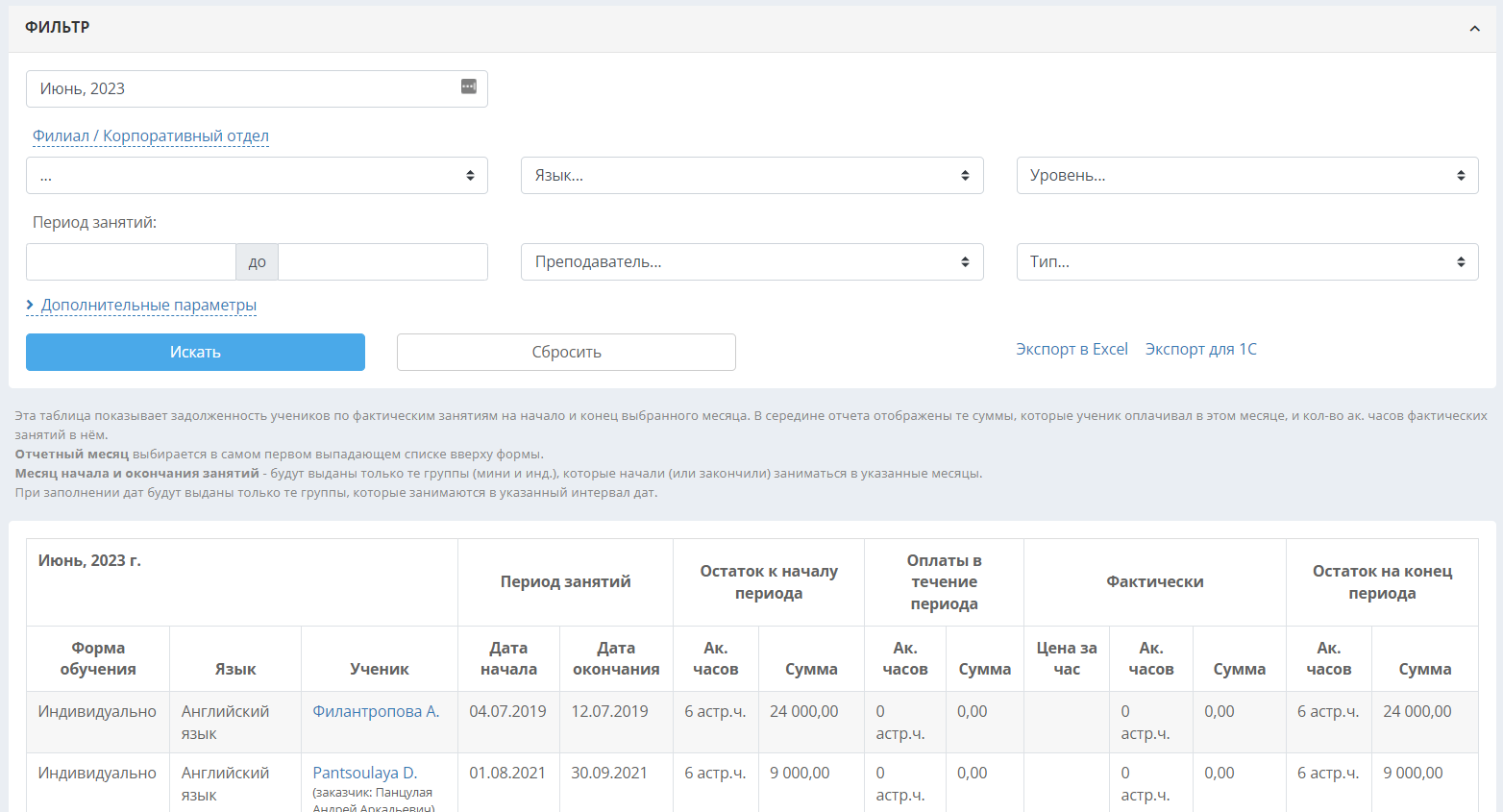Click the period end date field after 'до'
Screen dimensions: 1503x812
click(382, 261)
